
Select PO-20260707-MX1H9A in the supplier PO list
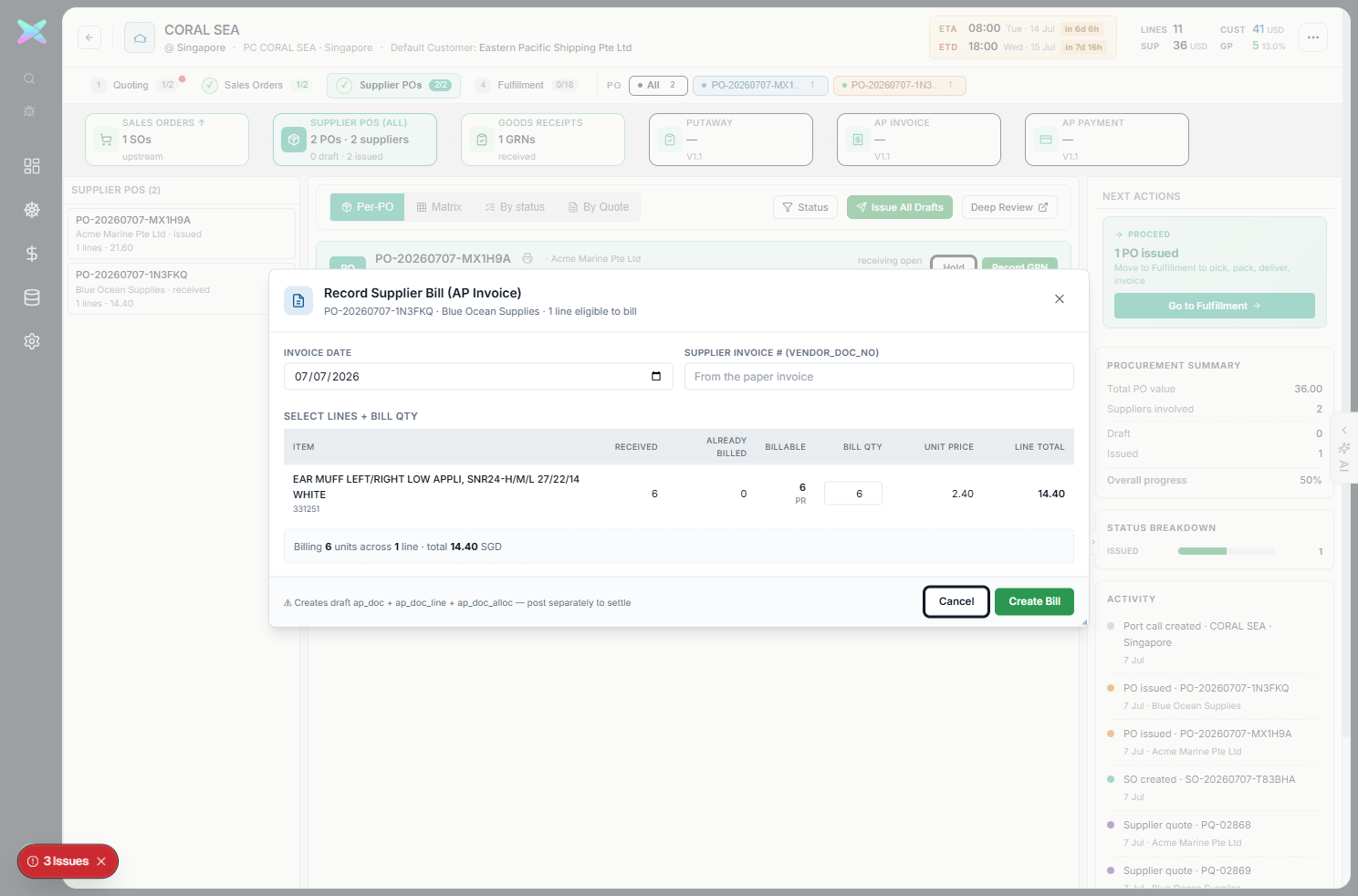pyautogui.click(x=182, y=234)
